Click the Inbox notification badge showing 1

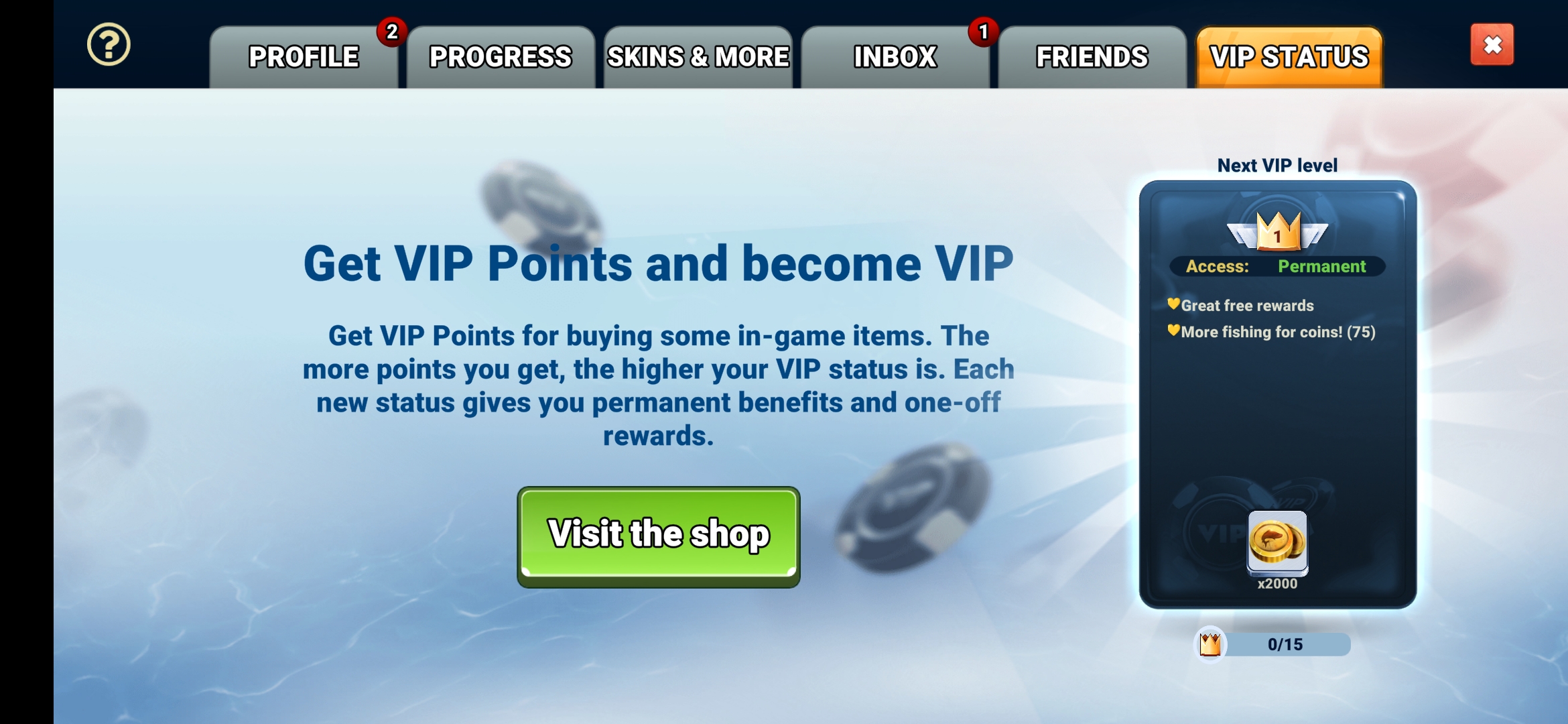pyautogui.click(x=983, y=32)
